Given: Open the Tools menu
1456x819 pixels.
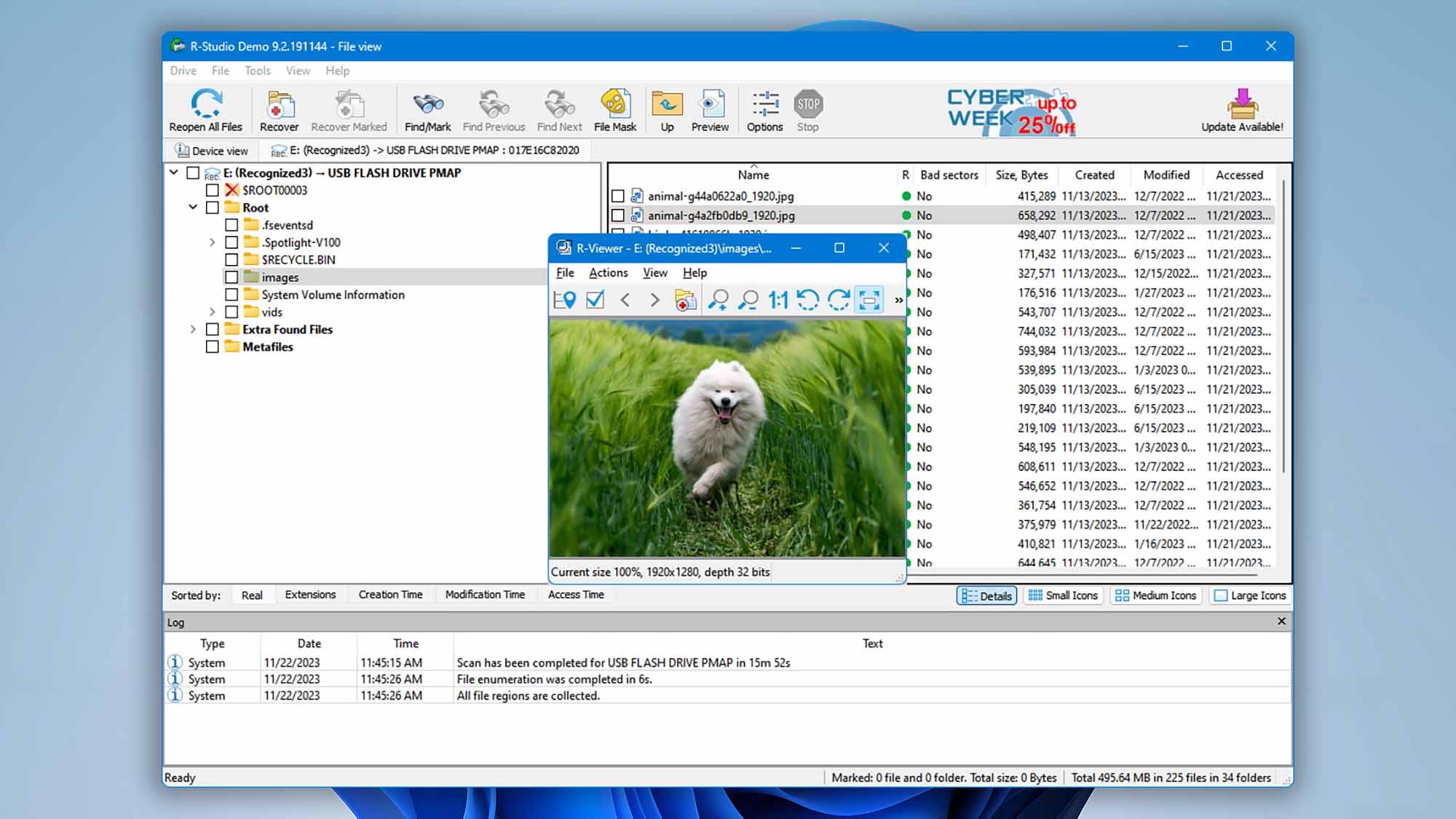Looking at the screenshot, I should [257, 71].
